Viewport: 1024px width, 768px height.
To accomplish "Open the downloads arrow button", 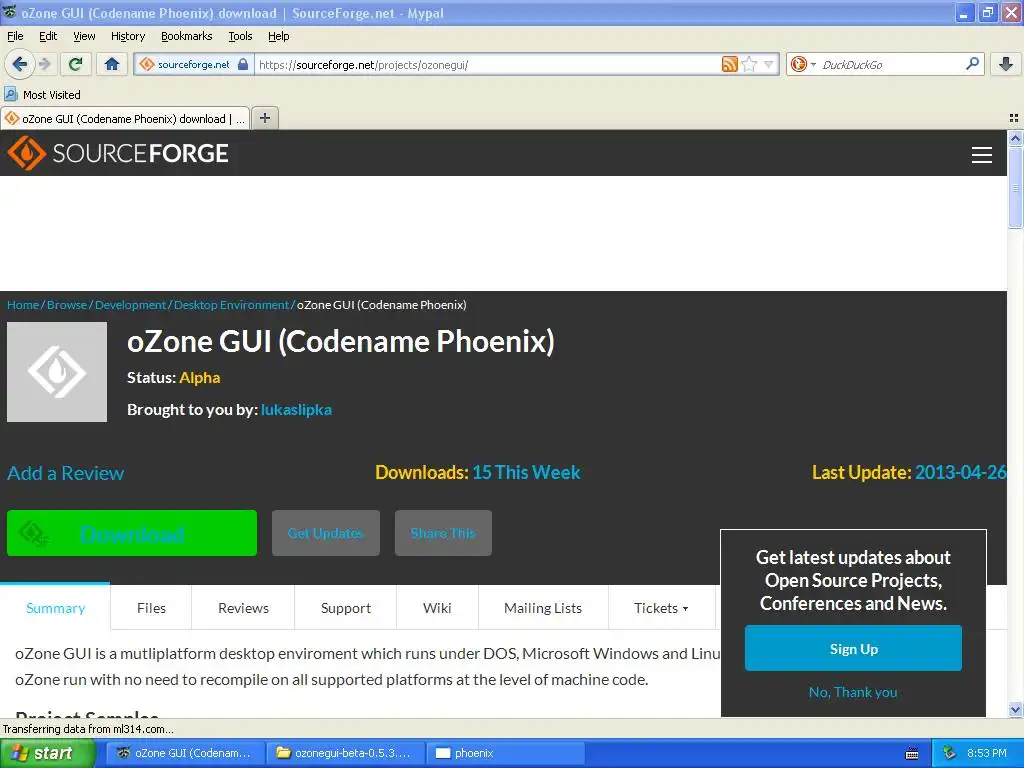I will point(1006,64).
